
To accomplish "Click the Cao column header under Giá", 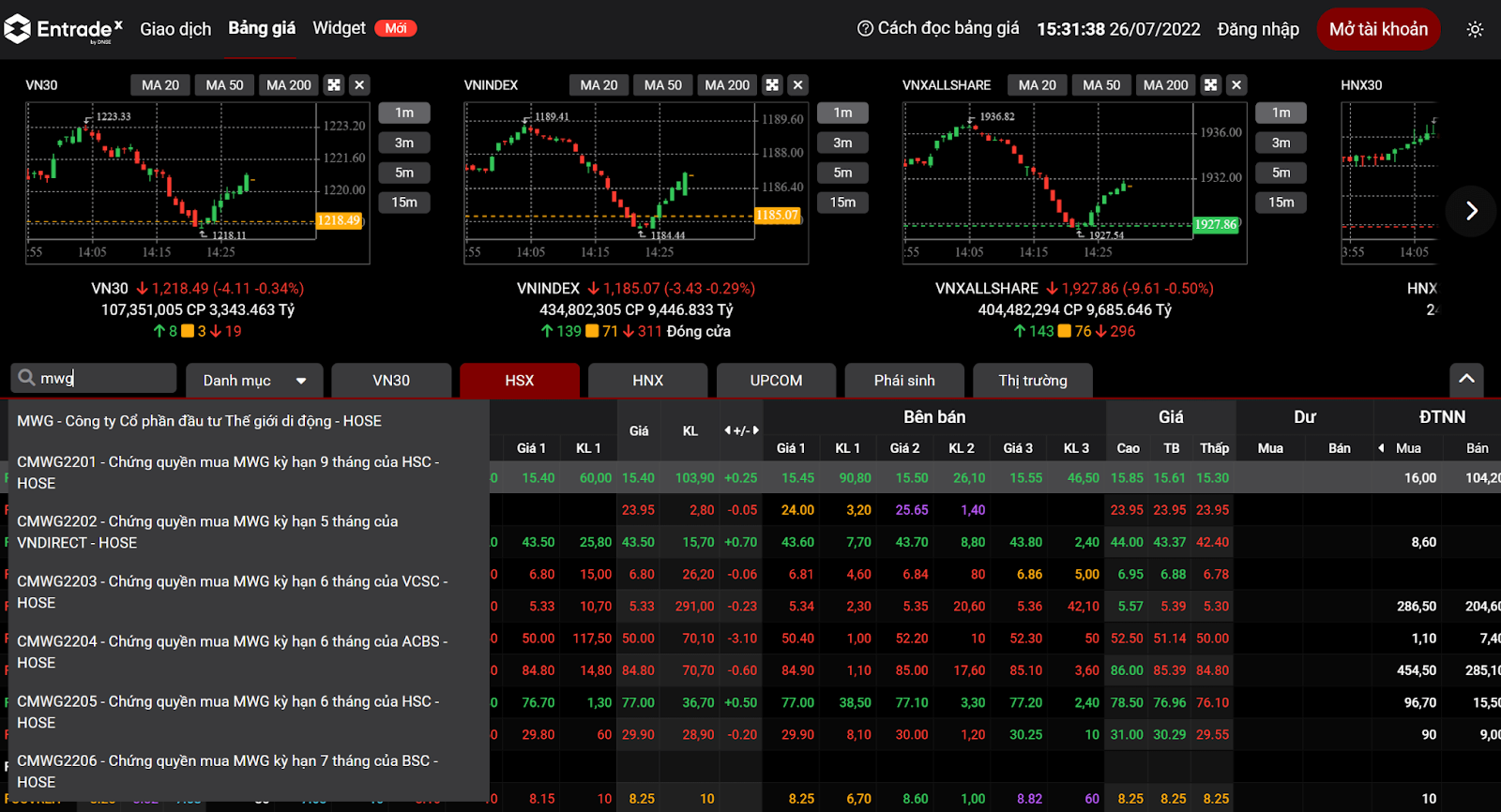I will click(x=1128, y=448).
